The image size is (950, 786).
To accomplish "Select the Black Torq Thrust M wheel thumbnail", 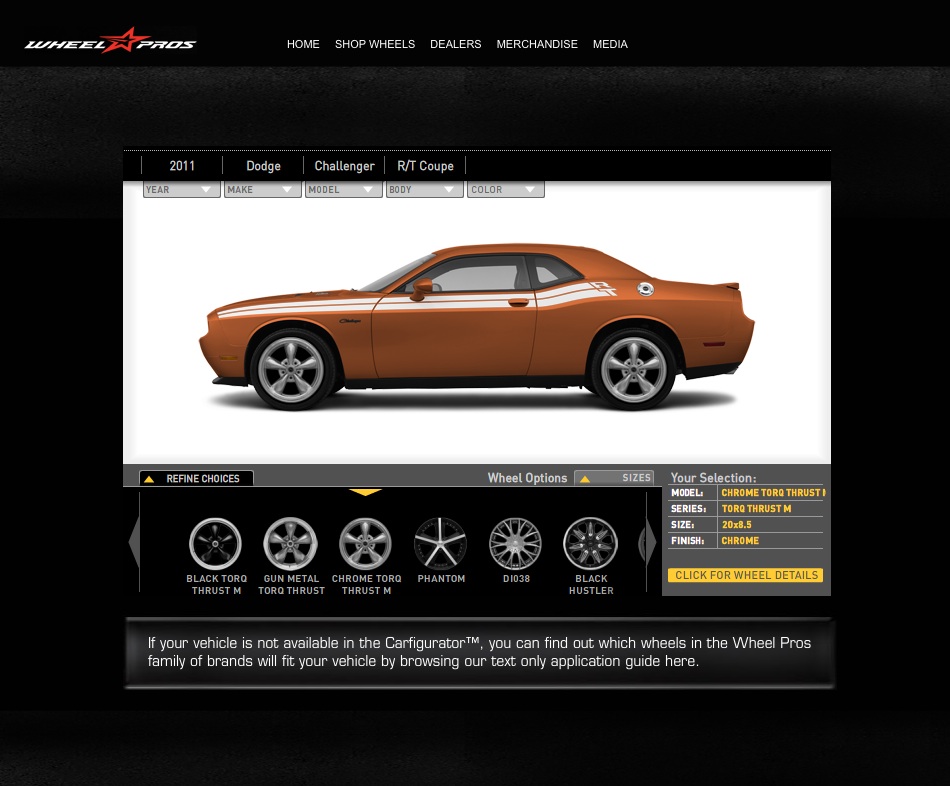I will [215, 544].
